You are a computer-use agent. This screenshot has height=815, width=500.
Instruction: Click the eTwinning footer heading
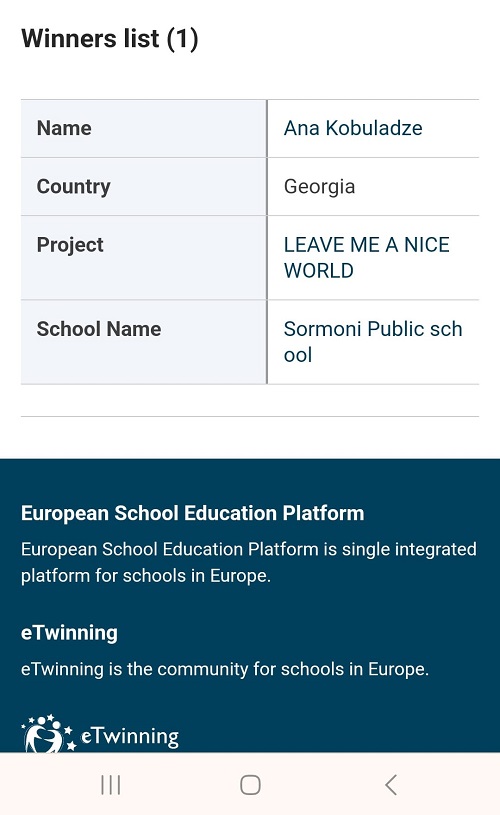click(x=69, y=633)
